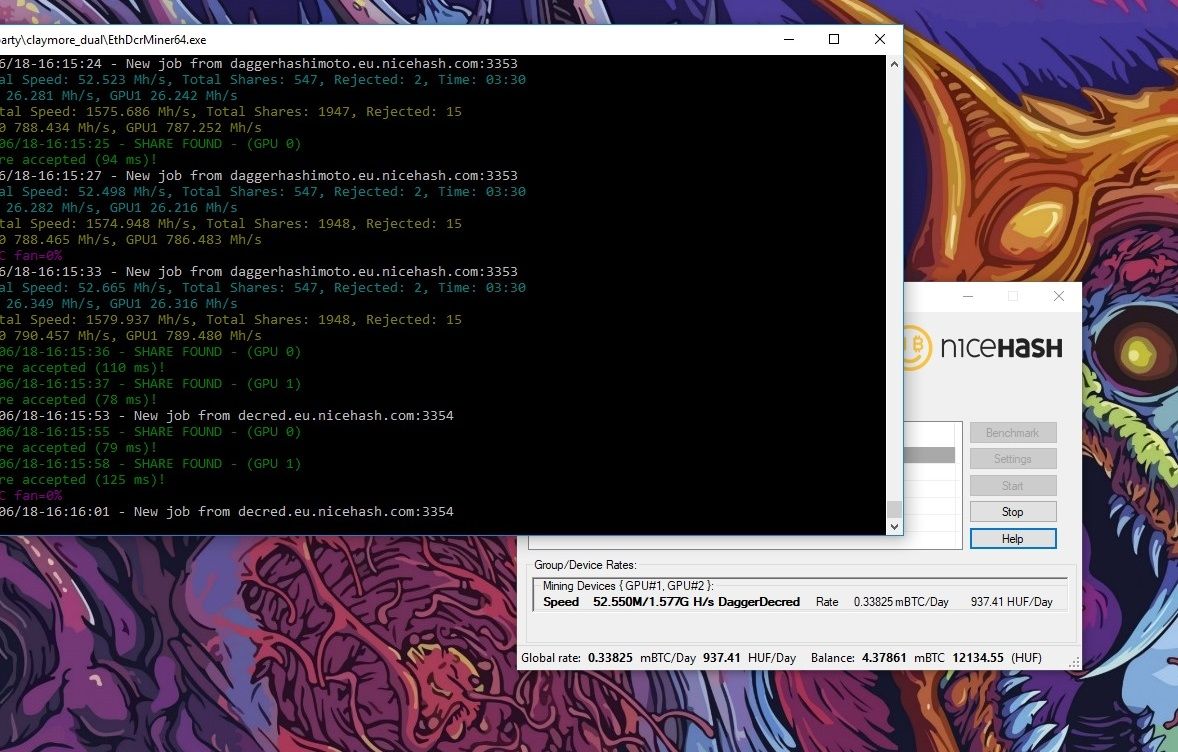Close the EthDcrMiner64 console window
Image resolution: width=1178 pixels, height=752 pixels.
click(880, 39)
